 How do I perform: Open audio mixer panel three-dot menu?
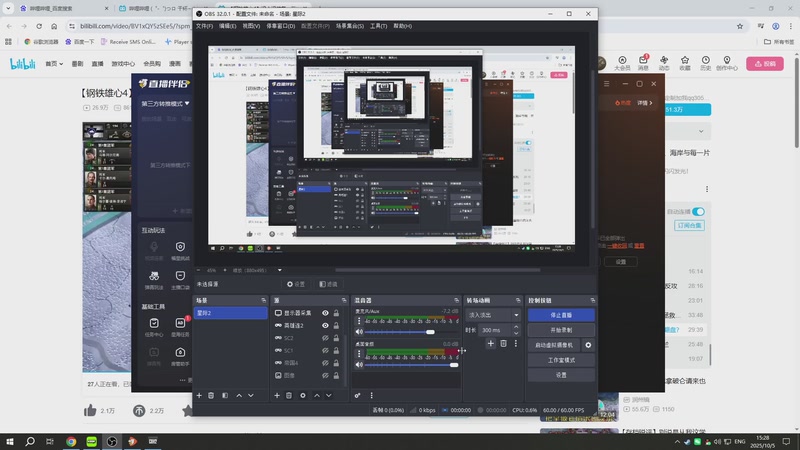click(x=371, y=395)
